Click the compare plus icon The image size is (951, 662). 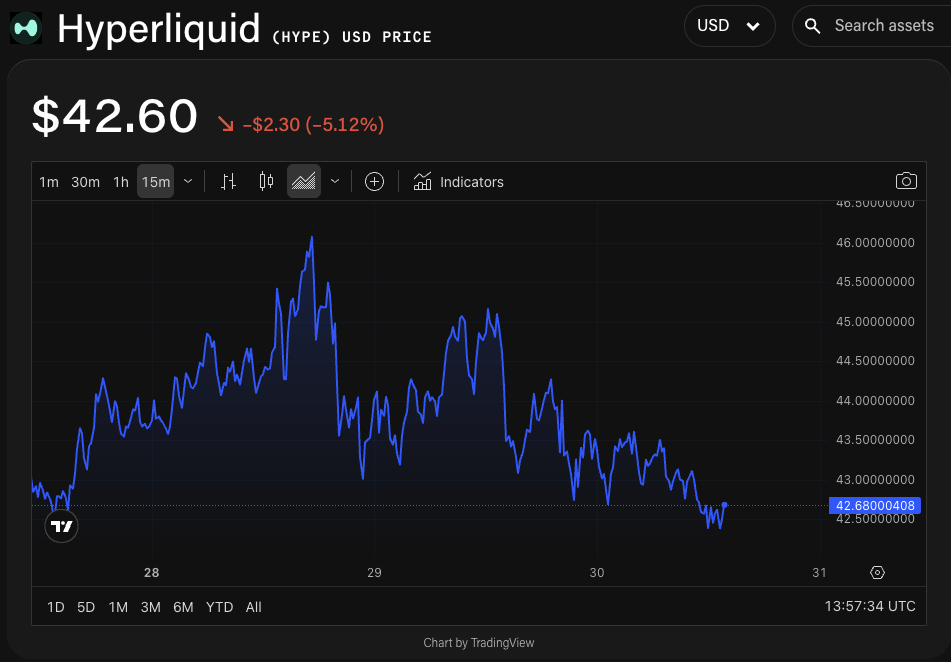pos(374,181)
